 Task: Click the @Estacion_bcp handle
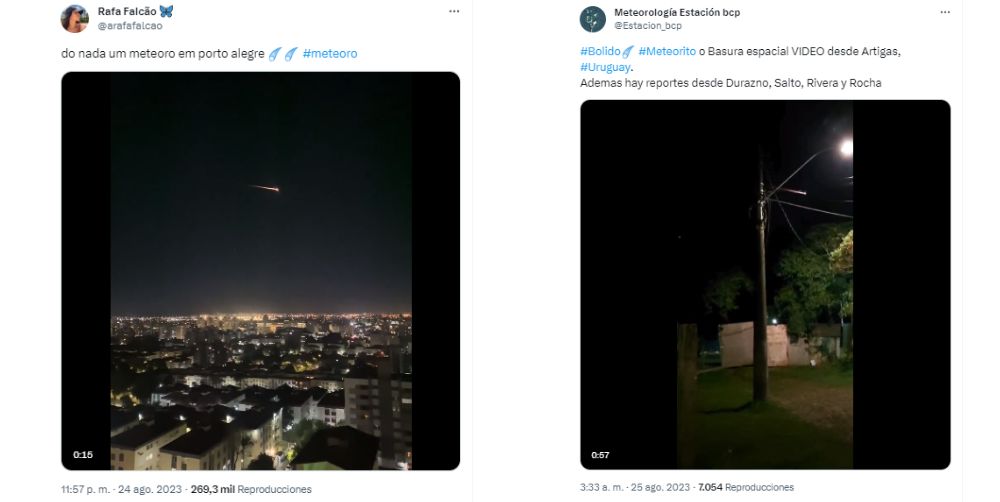pyautogui.click(x=650, y=26)
